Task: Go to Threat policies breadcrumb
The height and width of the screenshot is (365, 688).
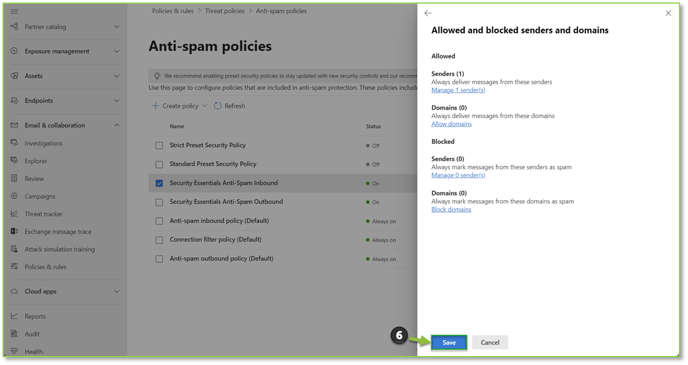Action: pos(225,11)
